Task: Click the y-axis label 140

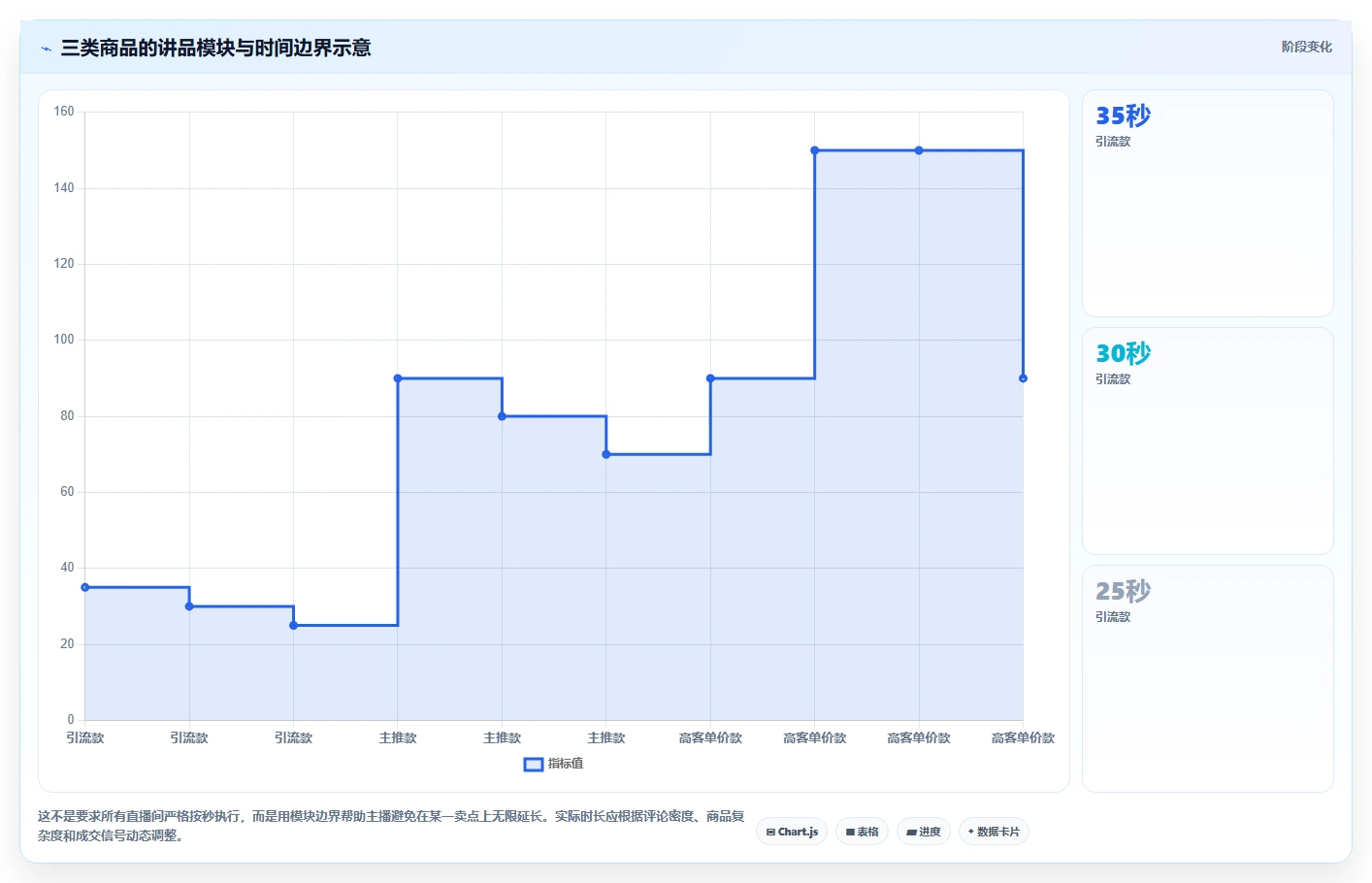Action: tap(64, 187)
